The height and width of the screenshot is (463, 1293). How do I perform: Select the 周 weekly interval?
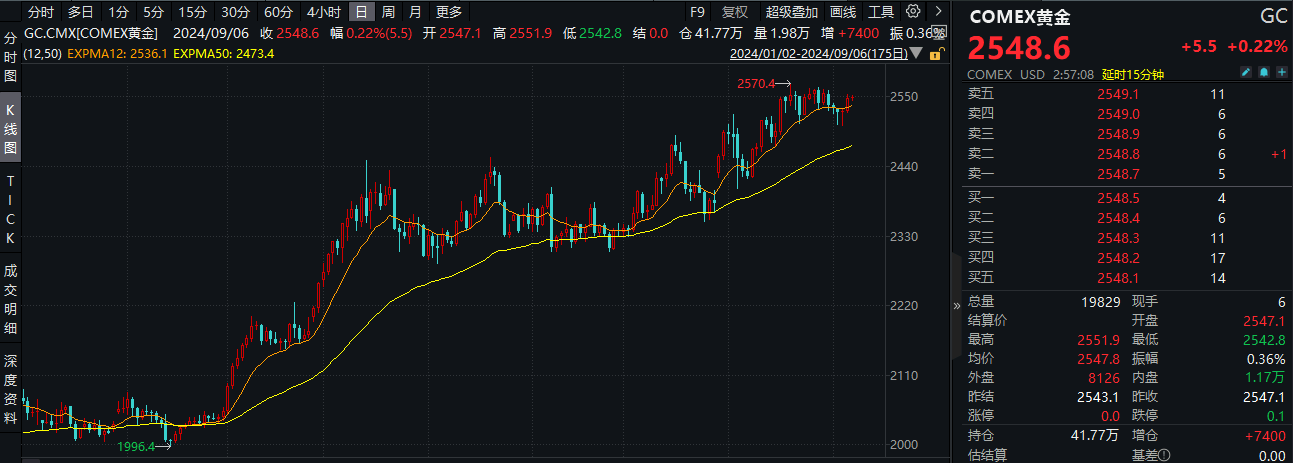[388, 12]
